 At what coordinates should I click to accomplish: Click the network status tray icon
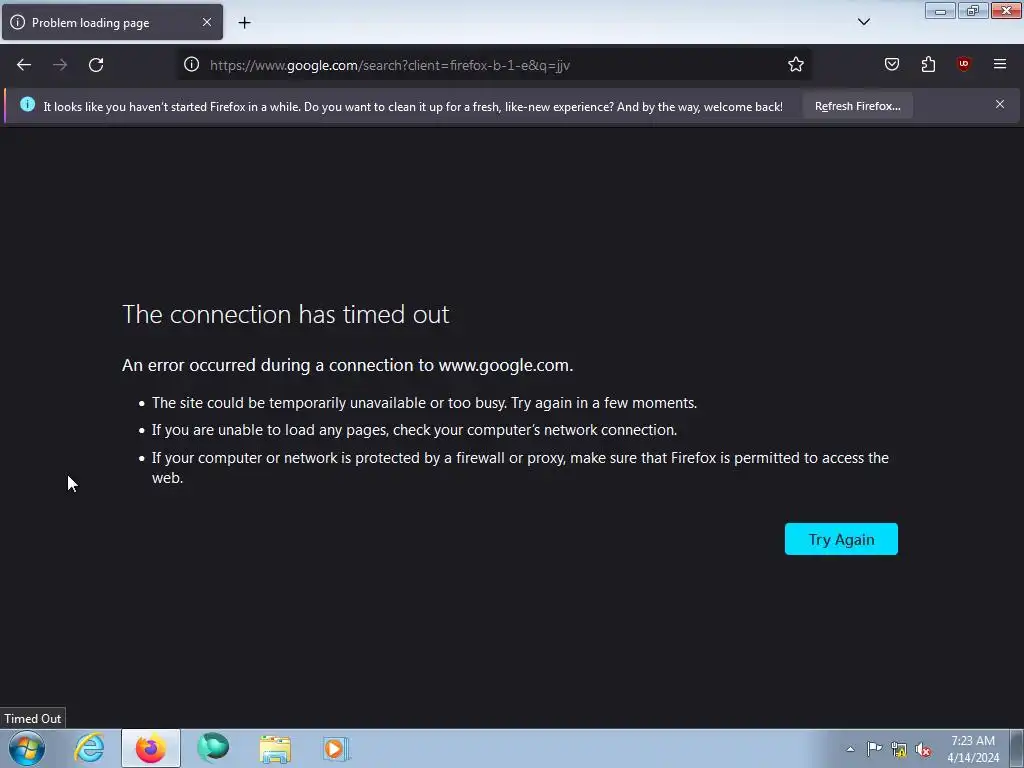point(899,750)
